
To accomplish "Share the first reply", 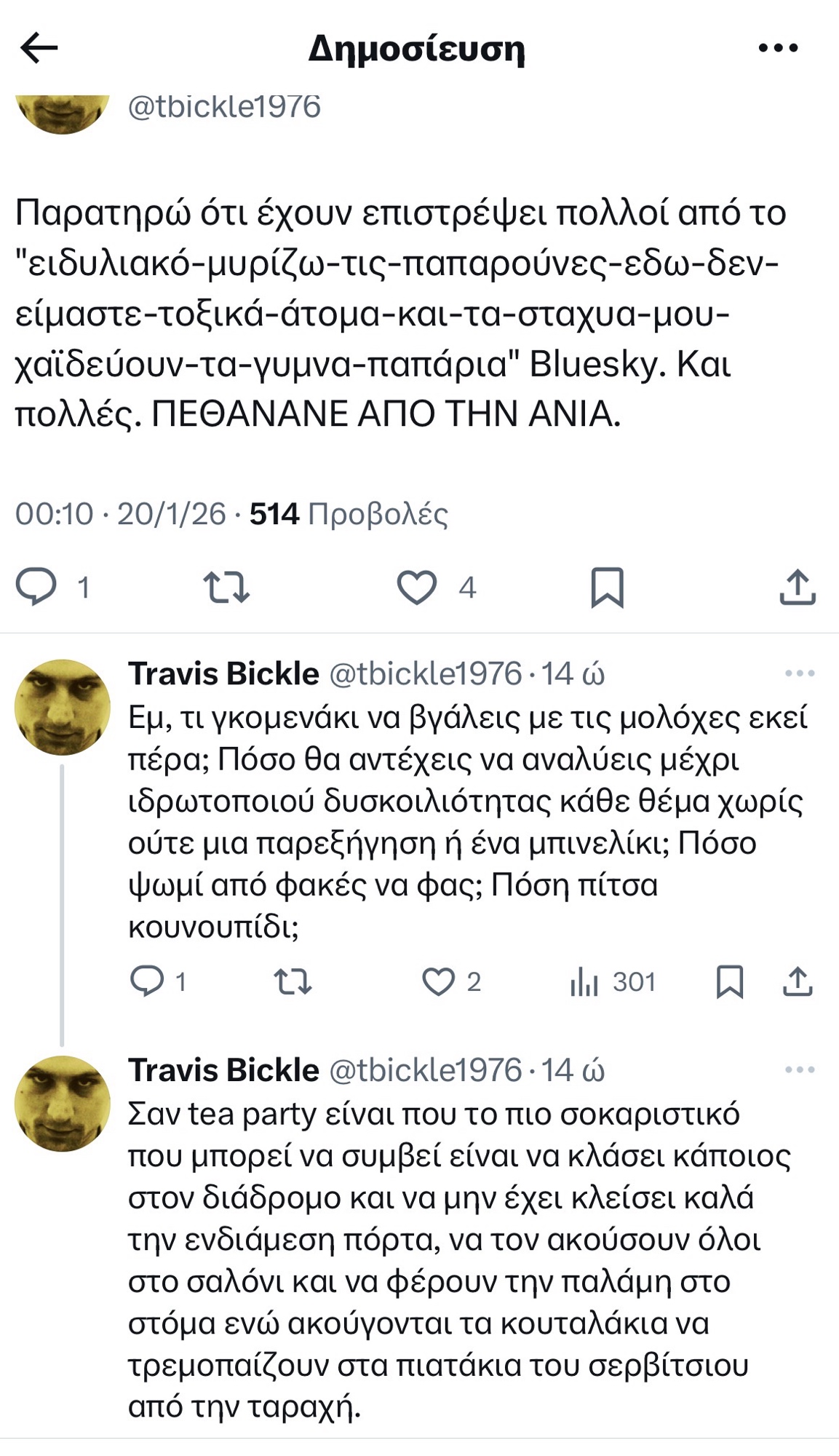I will pos(798,981).
